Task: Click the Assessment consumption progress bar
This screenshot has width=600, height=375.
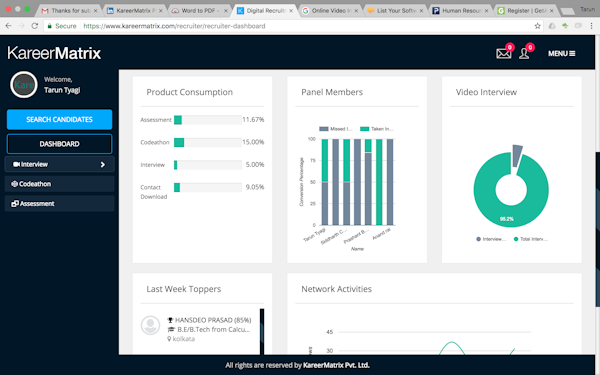Action: pyautogui.click(x=208, y=120)
